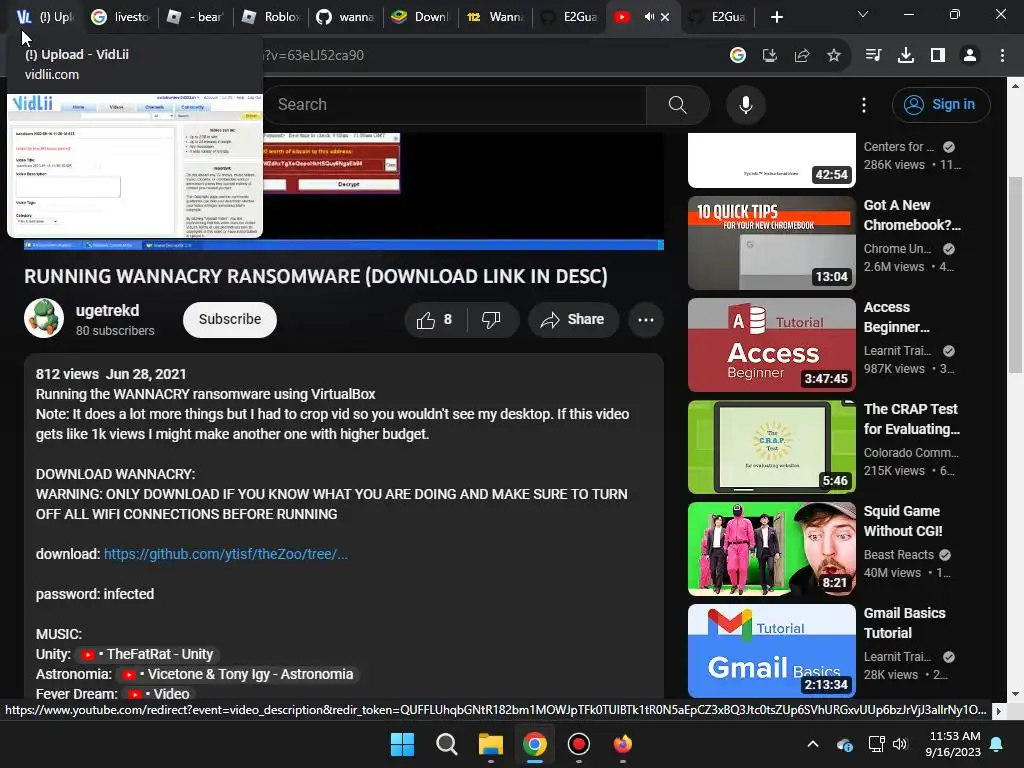This screenshot has height=768, width=1024.
Task: Toggle Chrome side panel
Action: (x=938, y=56)
